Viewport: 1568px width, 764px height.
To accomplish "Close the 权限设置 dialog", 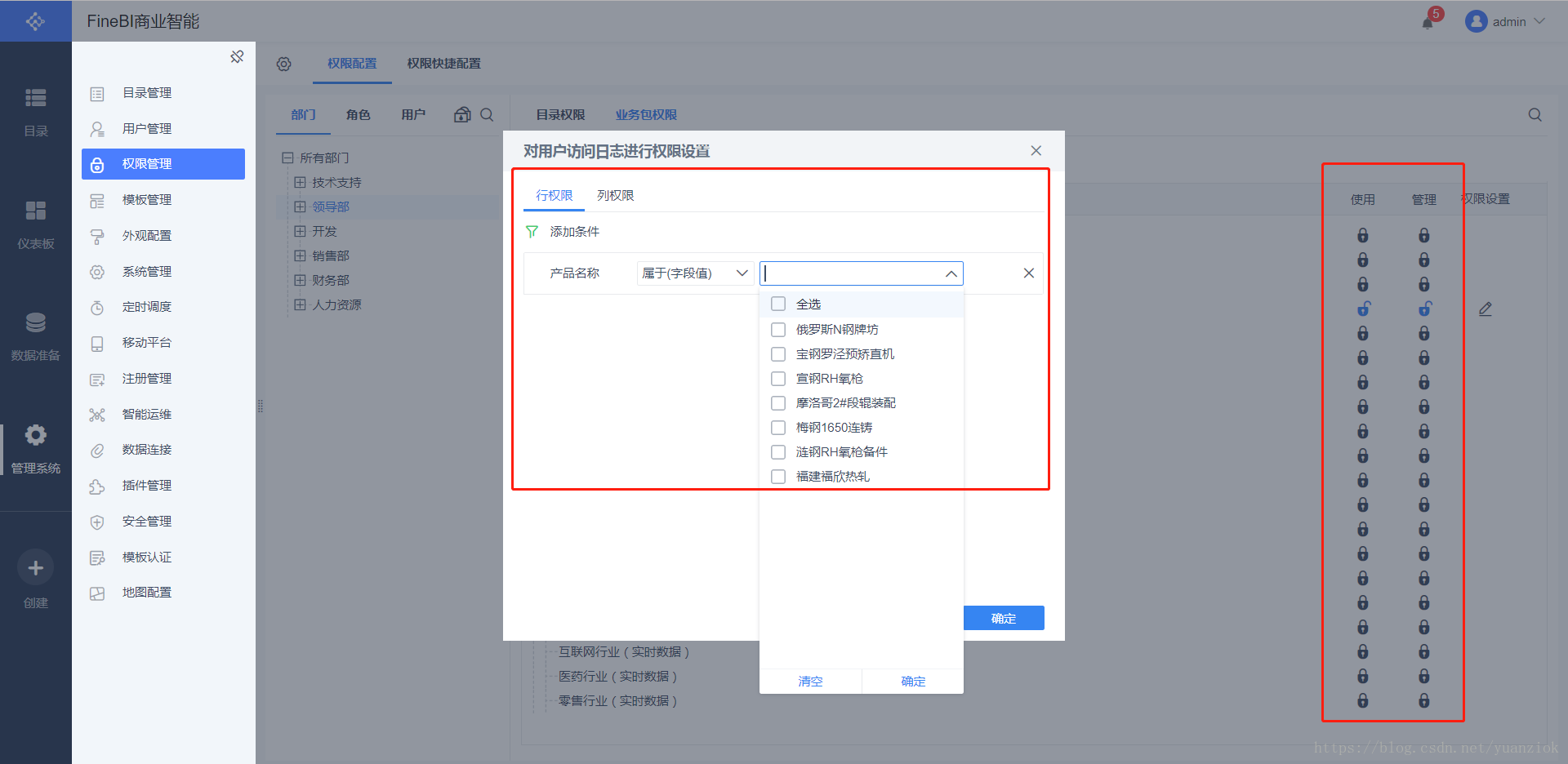I will pos(1036,150).
